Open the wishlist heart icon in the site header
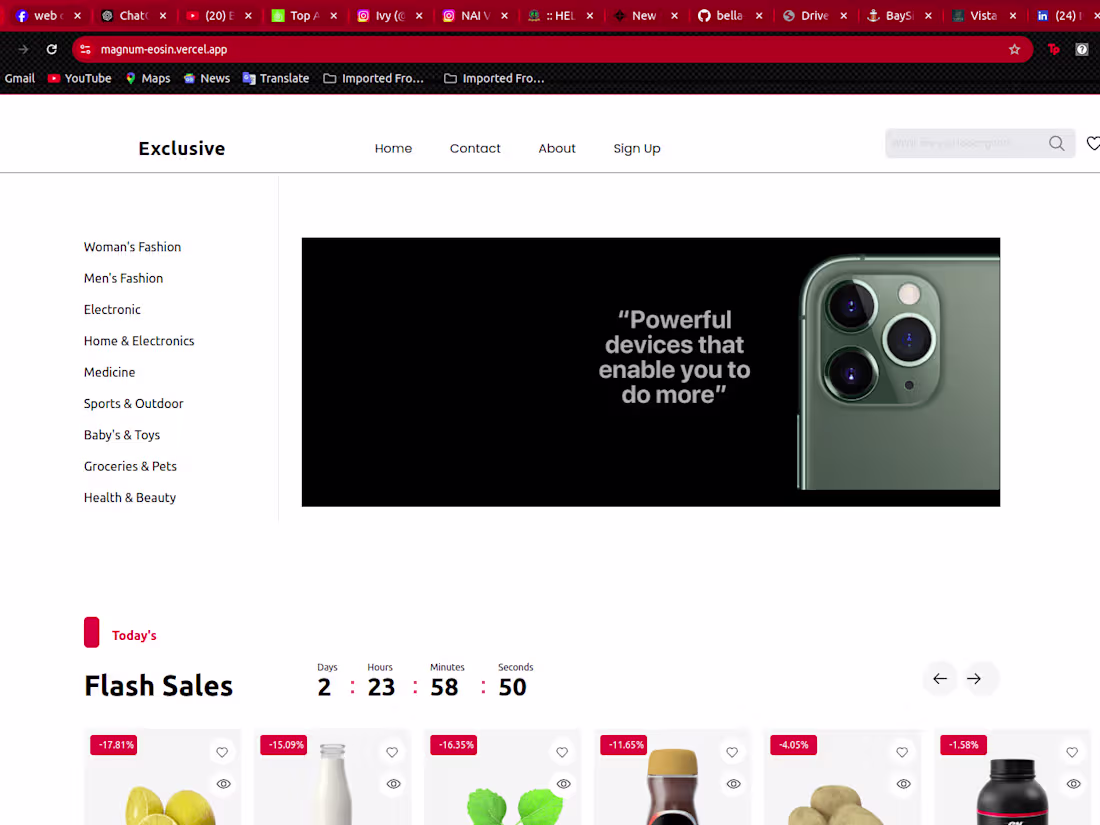This screenshot has height=825, width=1100. click(x=1093, y=143)
